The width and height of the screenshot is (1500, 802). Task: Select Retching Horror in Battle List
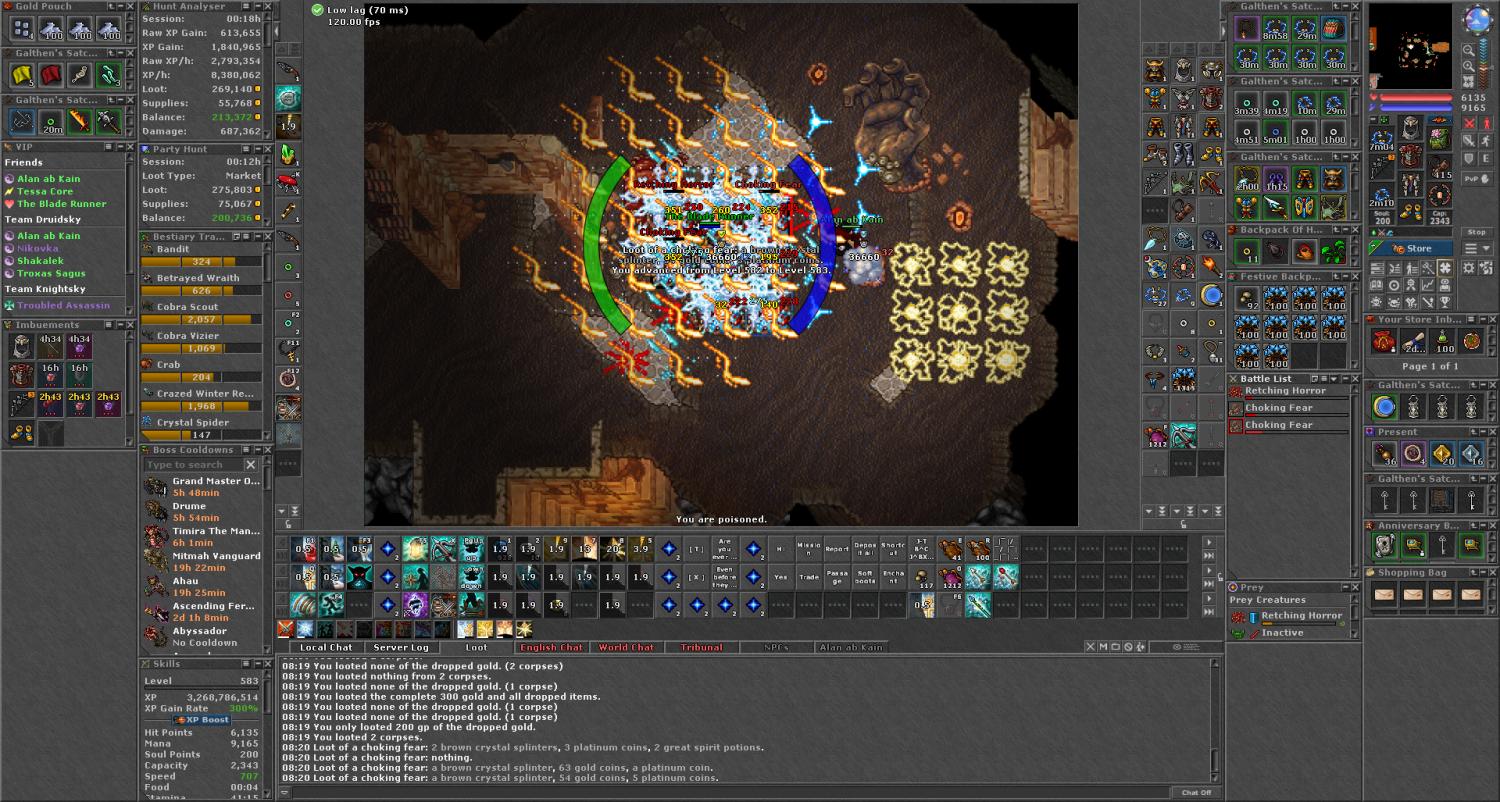coord(1289,393)
